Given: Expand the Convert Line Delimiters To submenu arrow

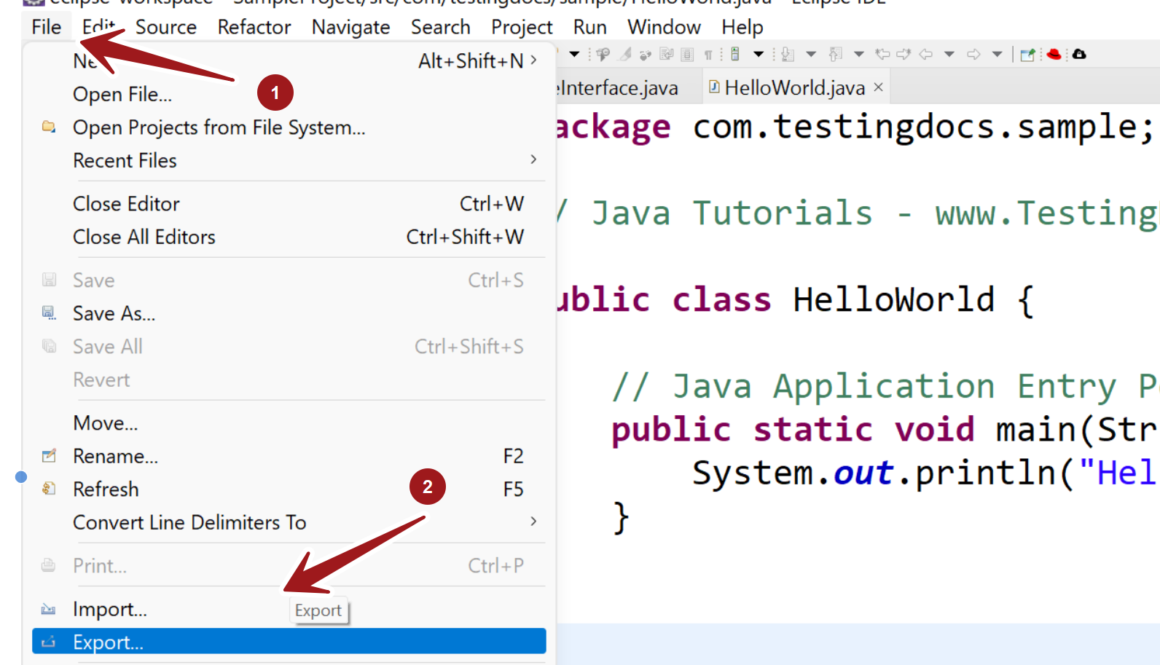Looking at the screenshot, I should (533, 522).
